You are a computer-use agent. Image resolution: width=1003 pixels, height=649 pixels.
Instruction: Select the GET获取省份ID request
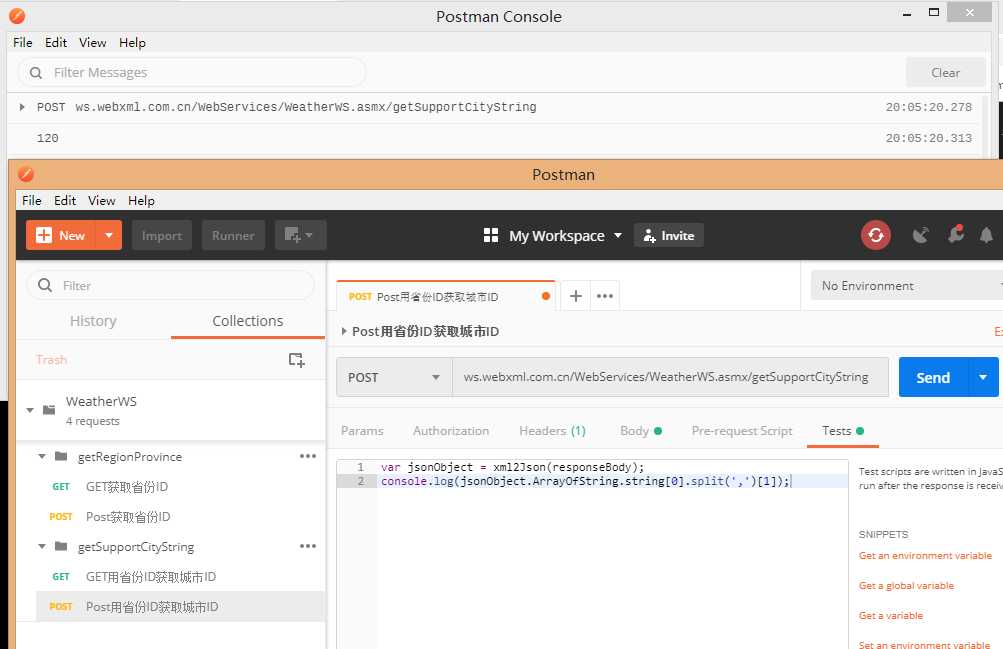[x=180, y=487]
